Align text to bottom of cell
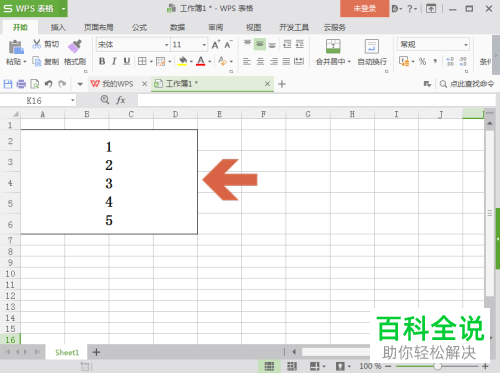 tap(272, 44)
